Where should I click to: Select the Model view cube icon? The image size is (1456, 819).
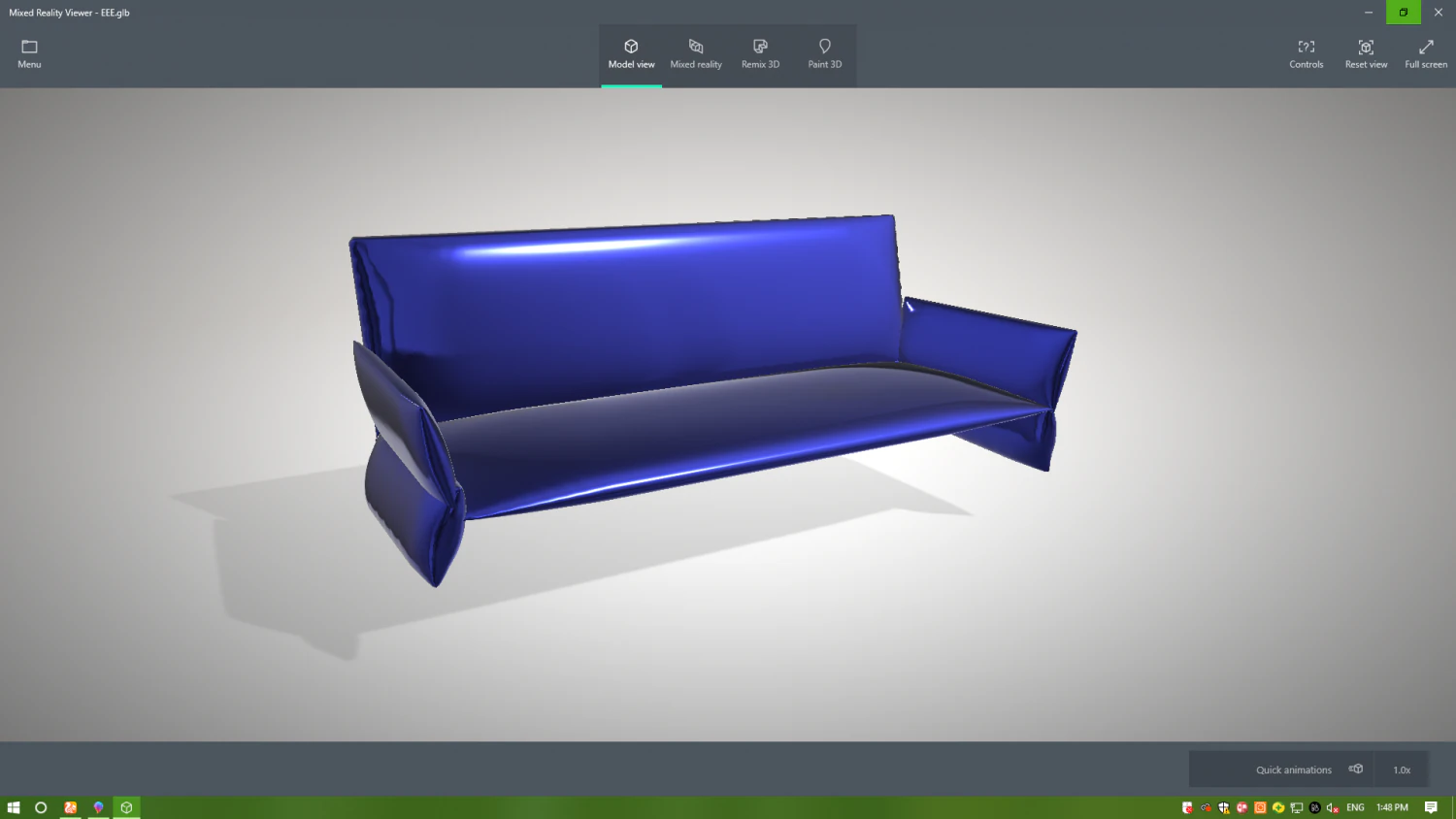tap(631, 46)
